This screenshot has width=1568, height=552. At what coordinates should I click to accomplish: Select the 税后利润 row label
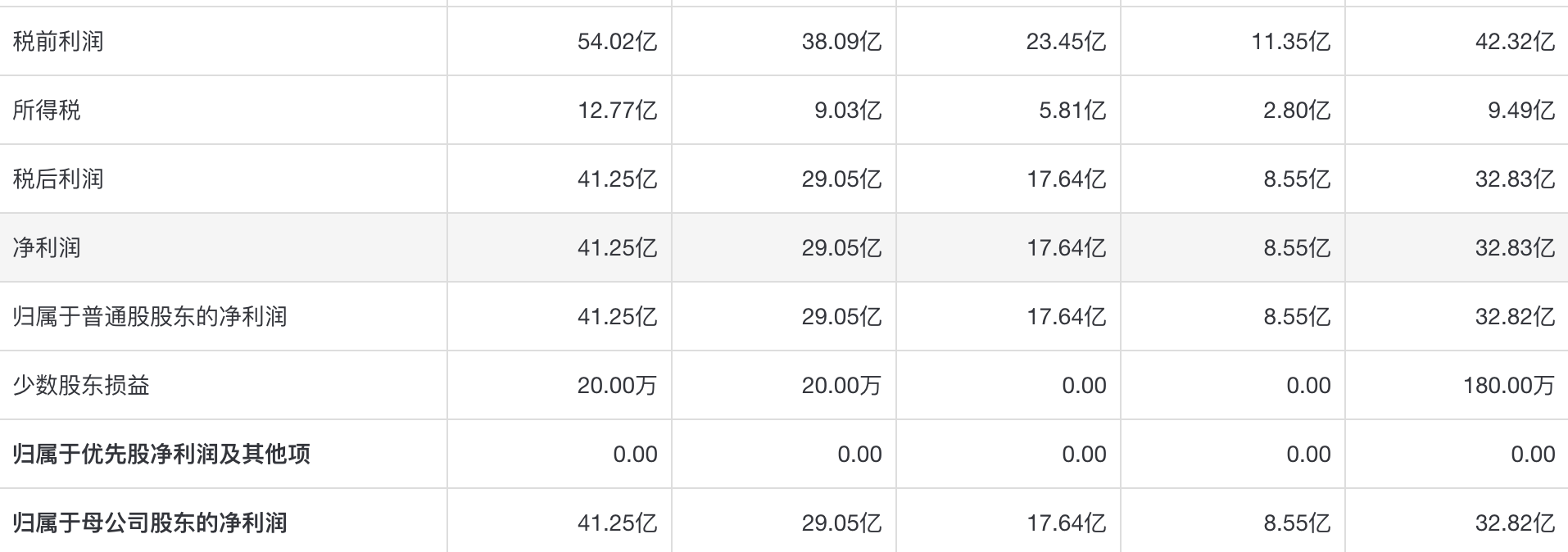(58, 179)
